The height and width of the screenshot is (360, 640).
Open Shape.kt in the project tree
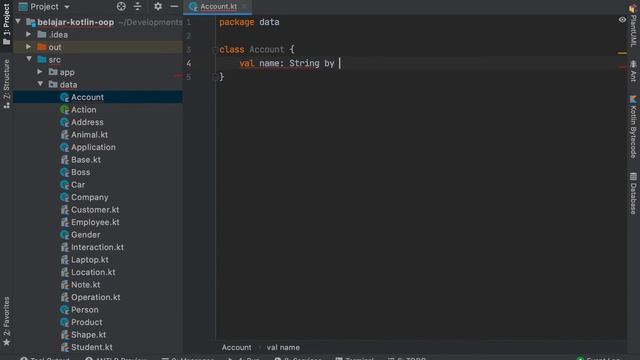[x=89, y=335]
